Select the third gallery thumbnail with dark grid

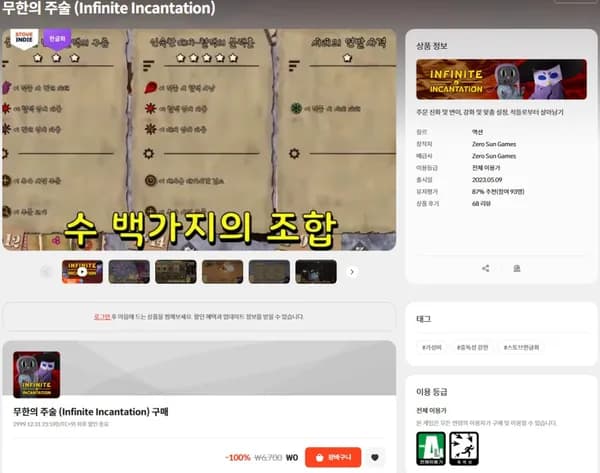click(x=176, y=272)
